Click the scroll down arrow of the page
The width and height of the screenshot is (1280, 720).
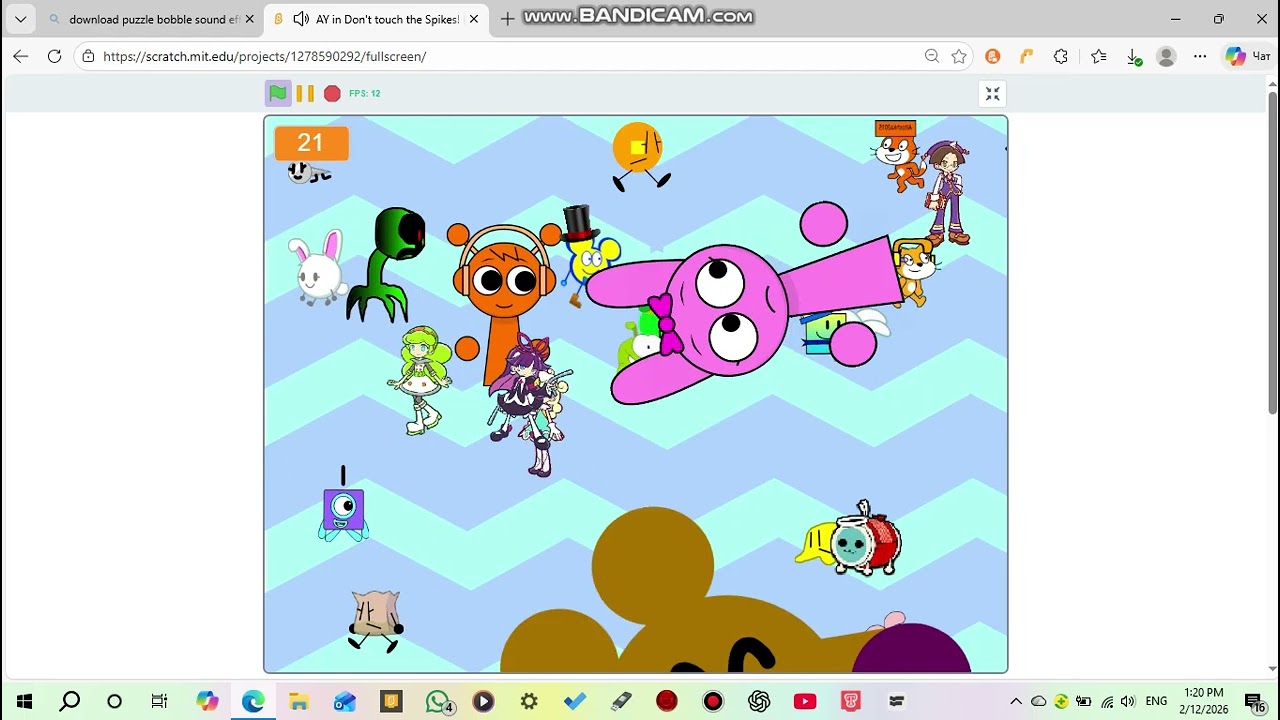[1272, 668]
